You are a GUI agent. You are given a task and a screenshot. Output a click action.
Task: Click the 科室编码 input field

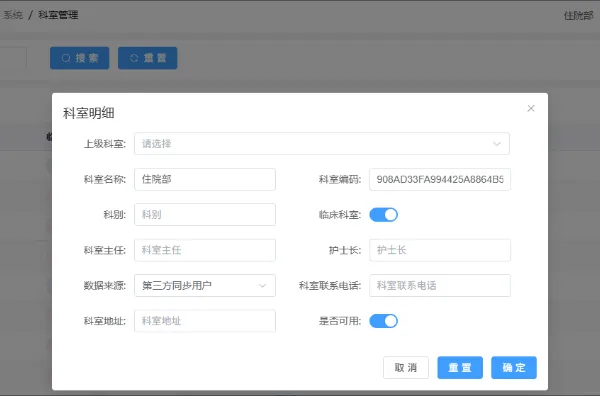pos(440,179)
